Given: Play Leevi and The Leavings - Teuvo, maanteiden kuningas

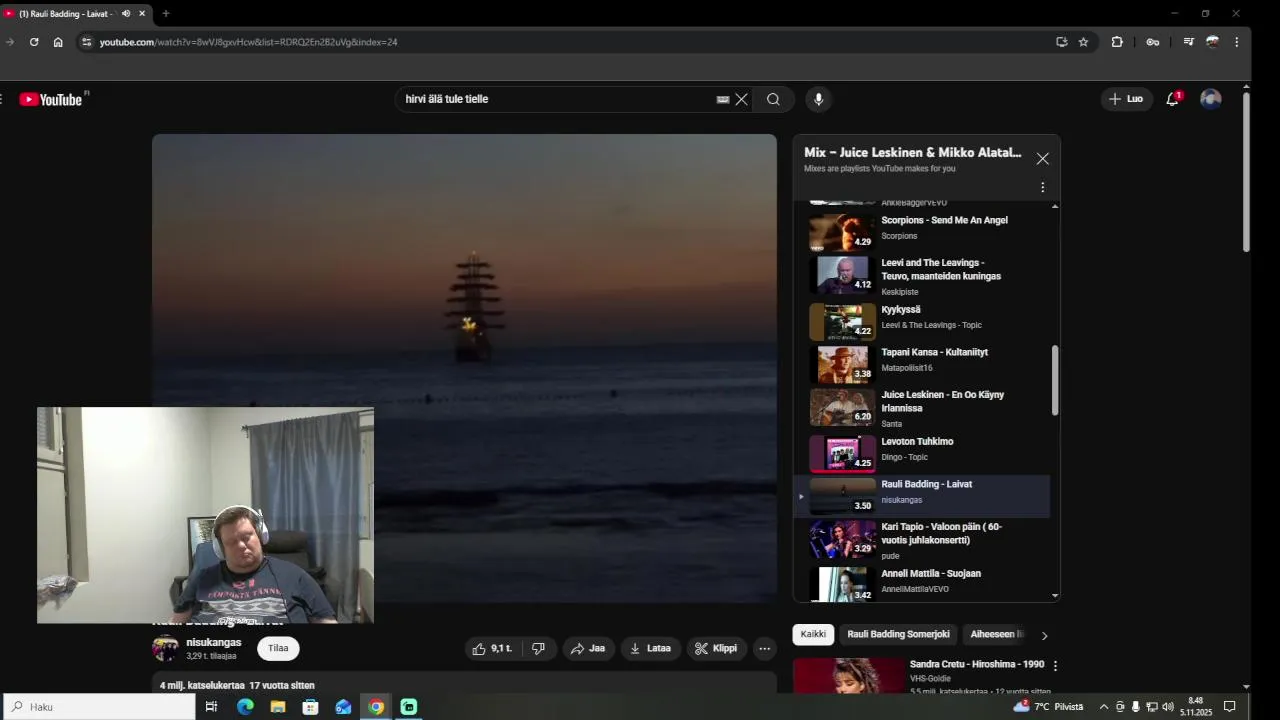Looking at the screenshot, I should click(921, 276).
